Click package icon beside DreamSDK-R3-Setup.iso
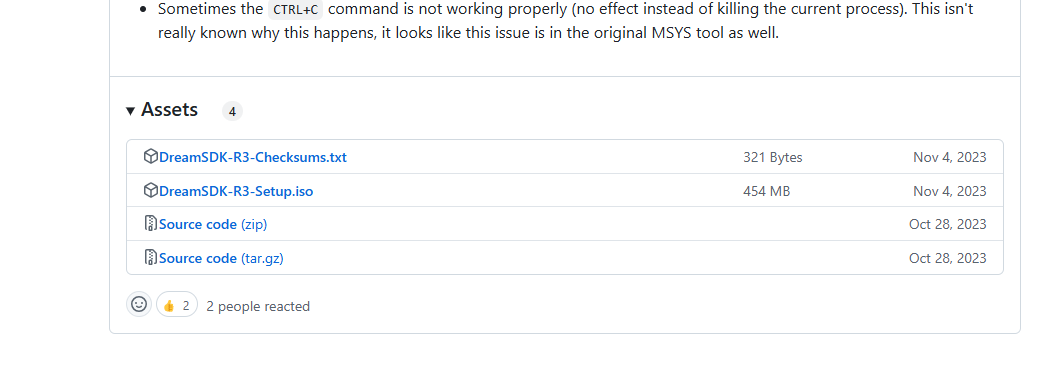Screen dimensions: 1044x370 [150, 190]
